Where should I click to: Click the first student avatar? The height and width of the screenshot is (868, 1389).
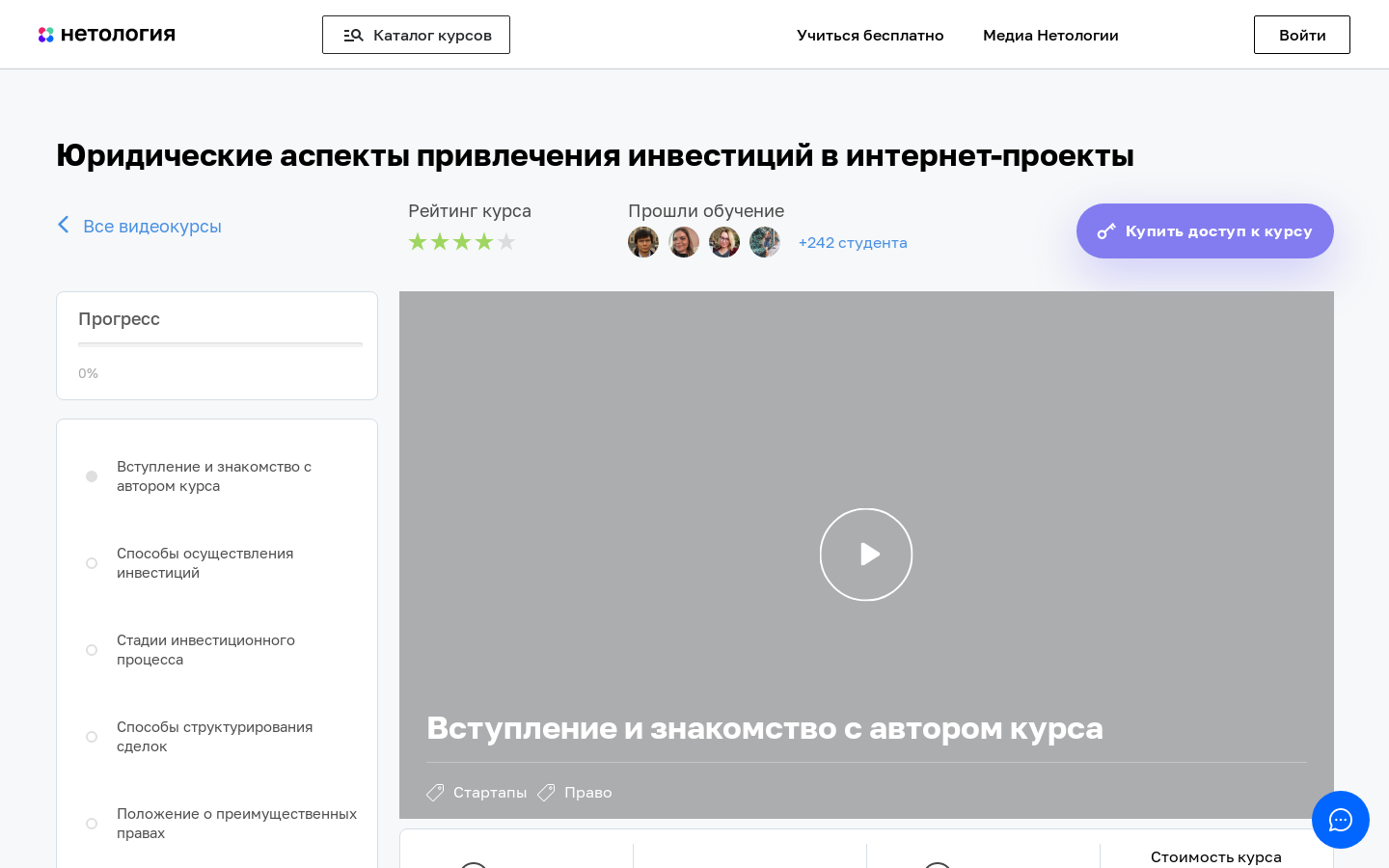(x=643, y=242)
